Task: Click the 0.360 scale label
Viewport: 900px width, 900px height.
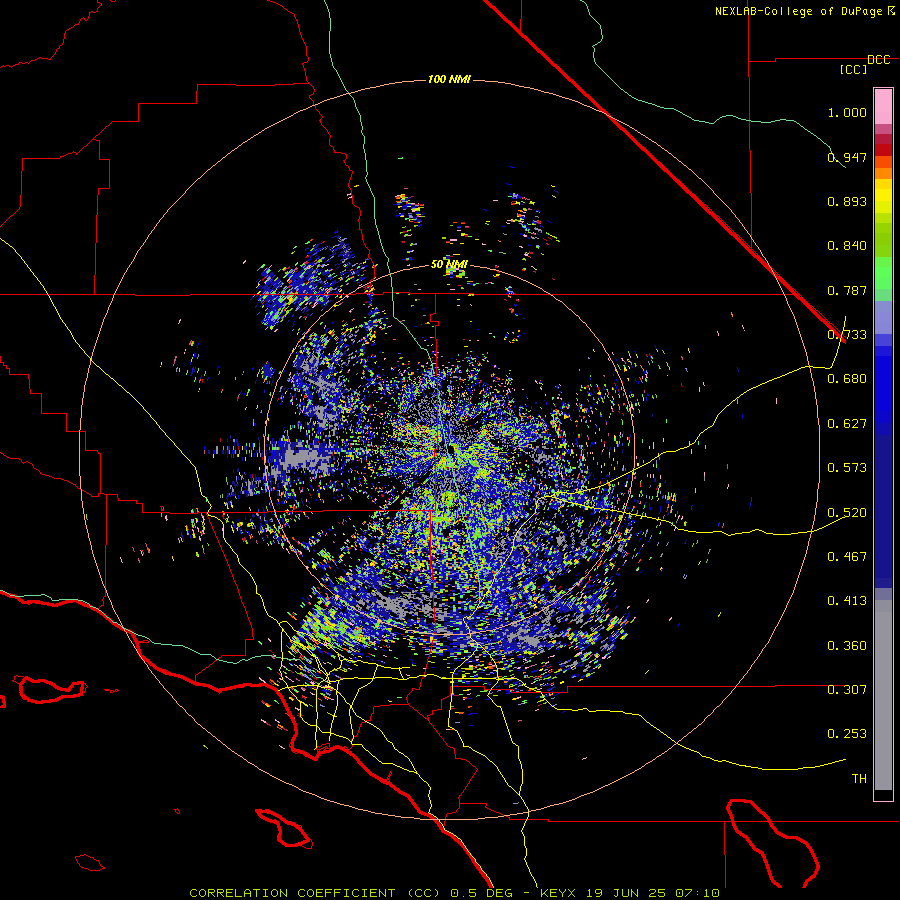Action: [847, 645]
